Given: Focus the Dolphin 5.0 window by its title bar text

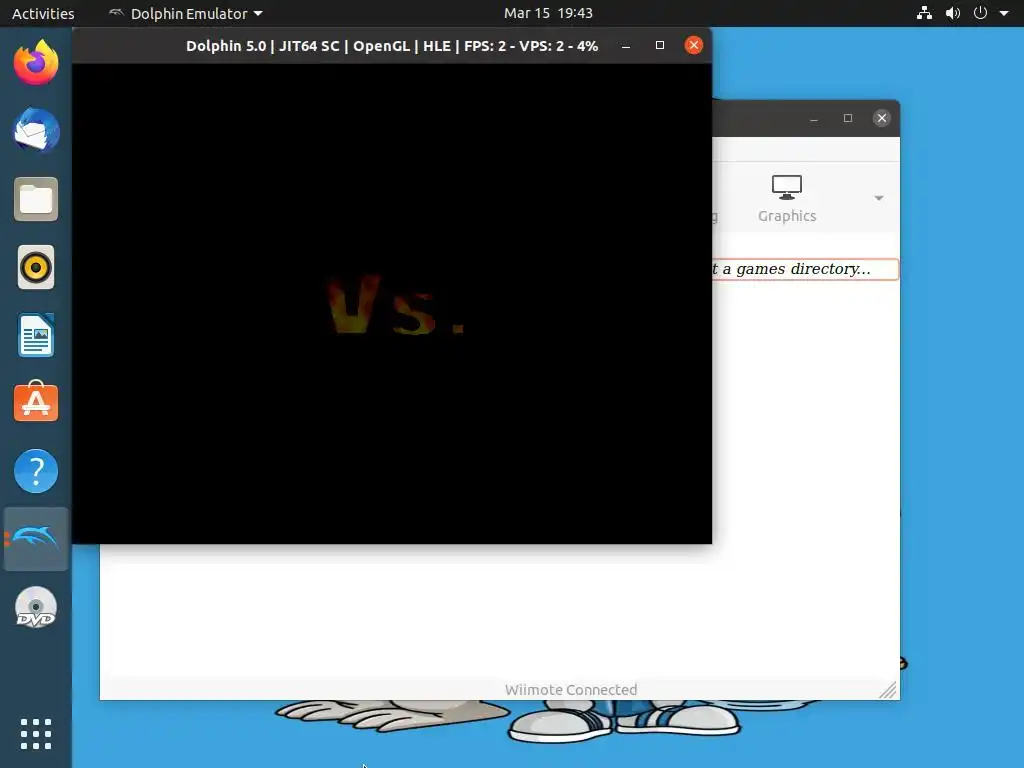Looking at the screenshot, I should 392,46.
